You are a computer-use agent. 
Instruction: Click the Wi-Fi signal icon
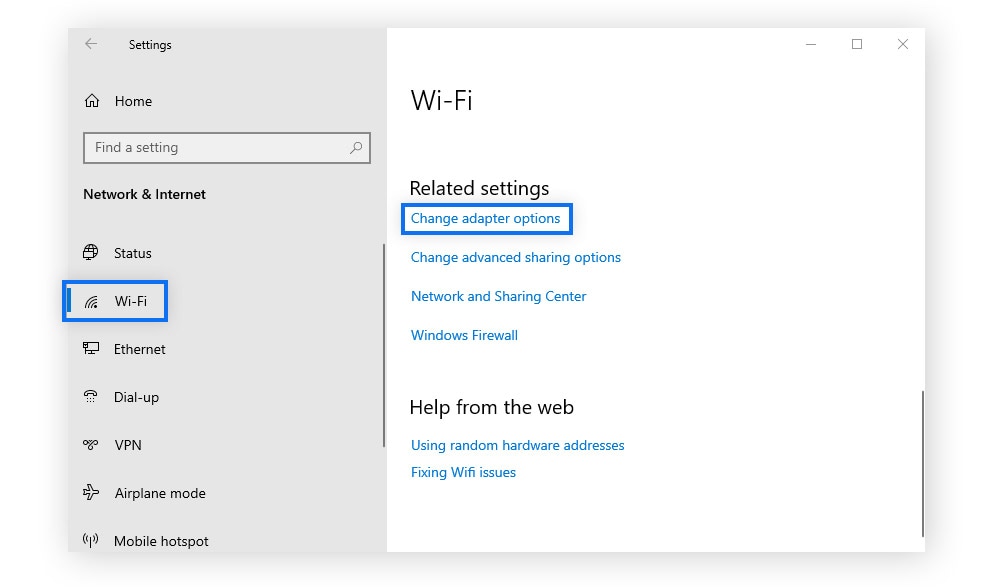[x=92, y=301]
